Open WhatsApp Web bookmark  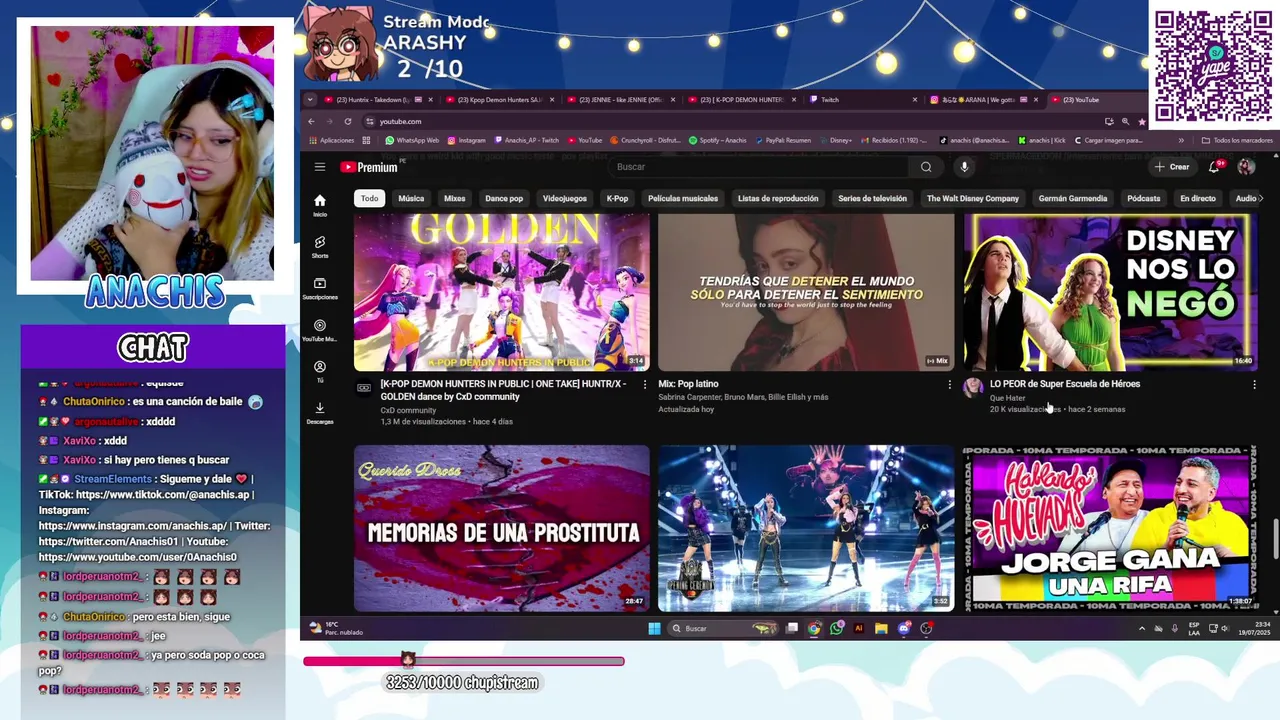[x=412, y=140]
